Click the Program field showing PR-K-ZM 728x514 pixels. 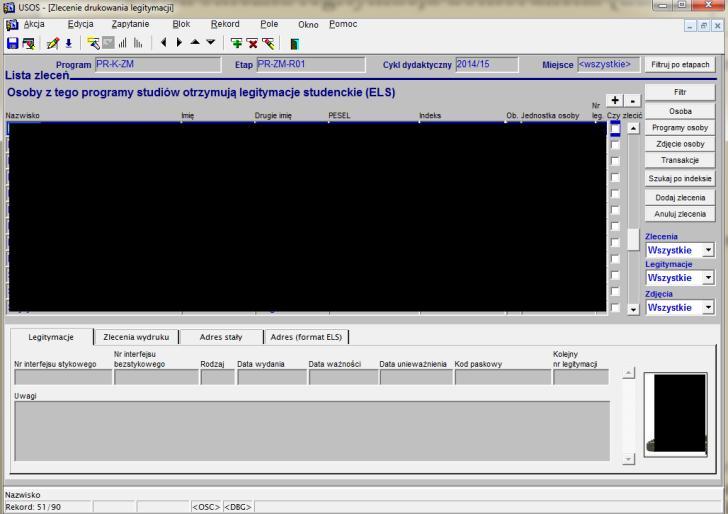158,65
